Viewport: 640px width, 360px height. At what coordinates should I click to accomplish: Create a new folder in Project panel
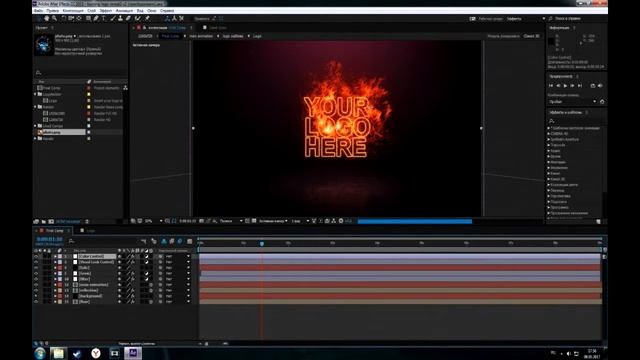click(43, 221)
